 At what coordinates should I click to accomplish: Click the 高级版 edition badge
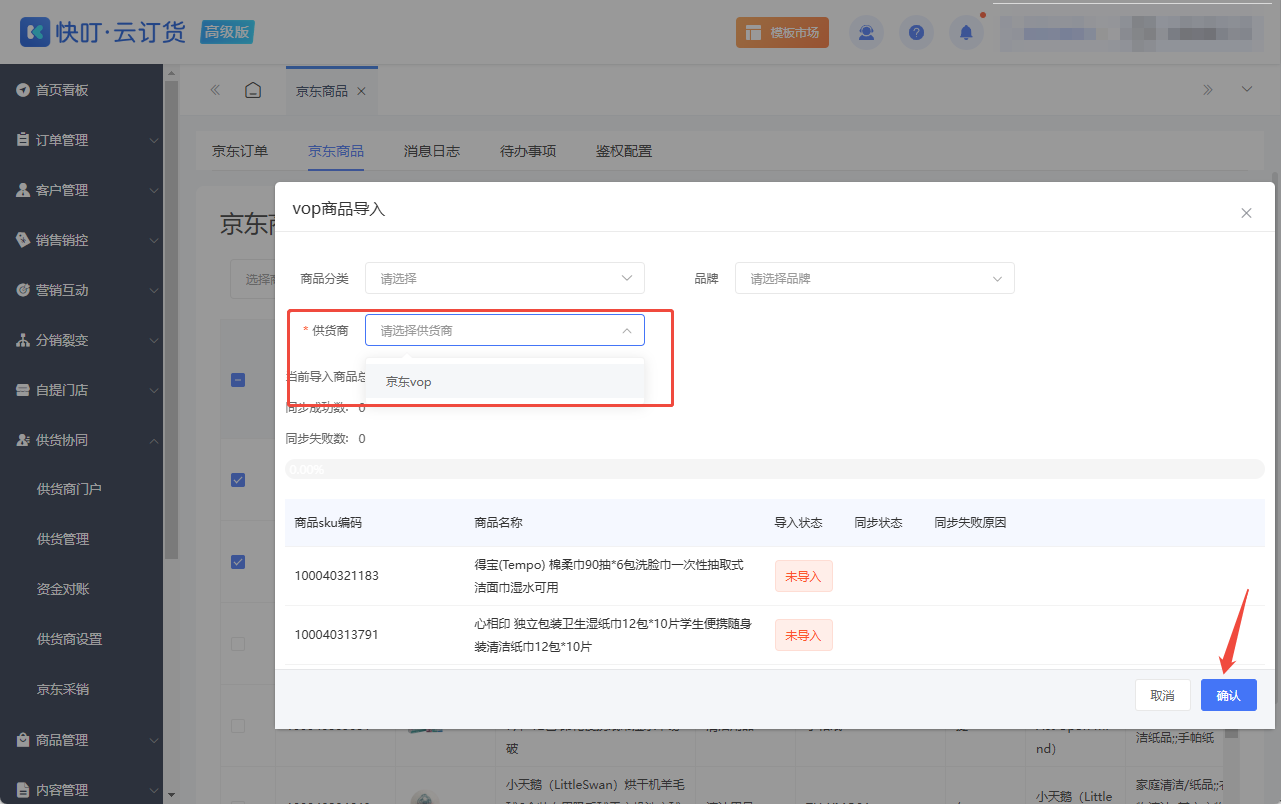[x=226, y=32]
